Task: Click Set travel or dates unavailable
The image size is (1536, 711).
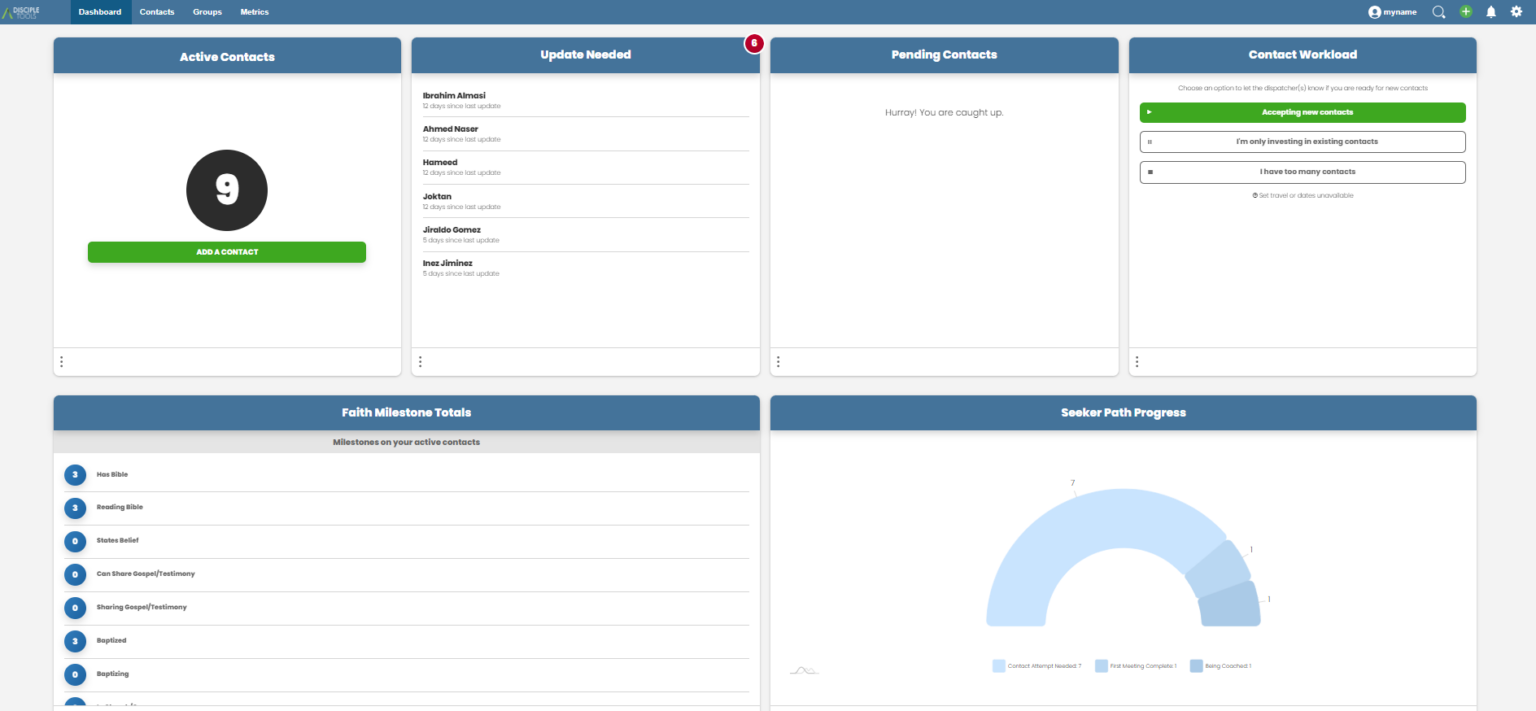Action: pyautogui.click(x=1302, y=195)
